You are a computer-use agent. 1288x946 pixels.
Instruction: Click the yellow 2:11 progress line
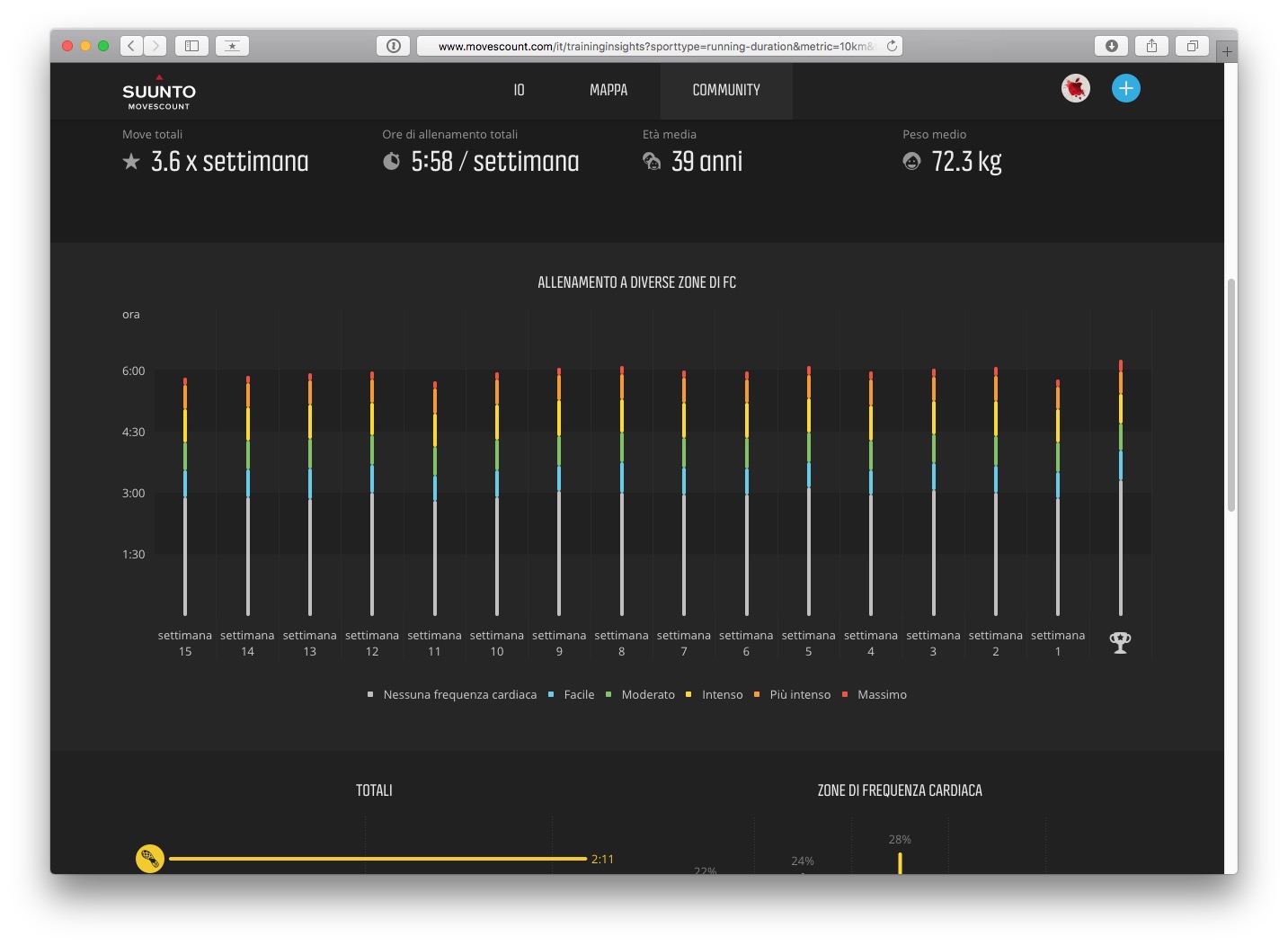tap(378, 859)
